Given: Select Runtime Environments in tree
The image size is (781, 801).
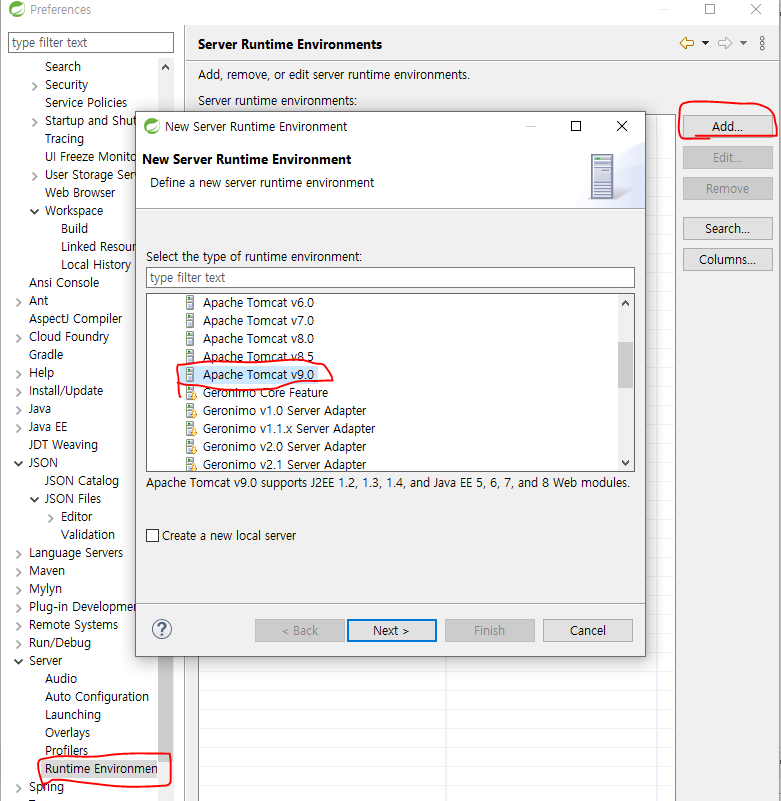Looking at the screenshot, I should pyautogui.click(x=101, y=769).
